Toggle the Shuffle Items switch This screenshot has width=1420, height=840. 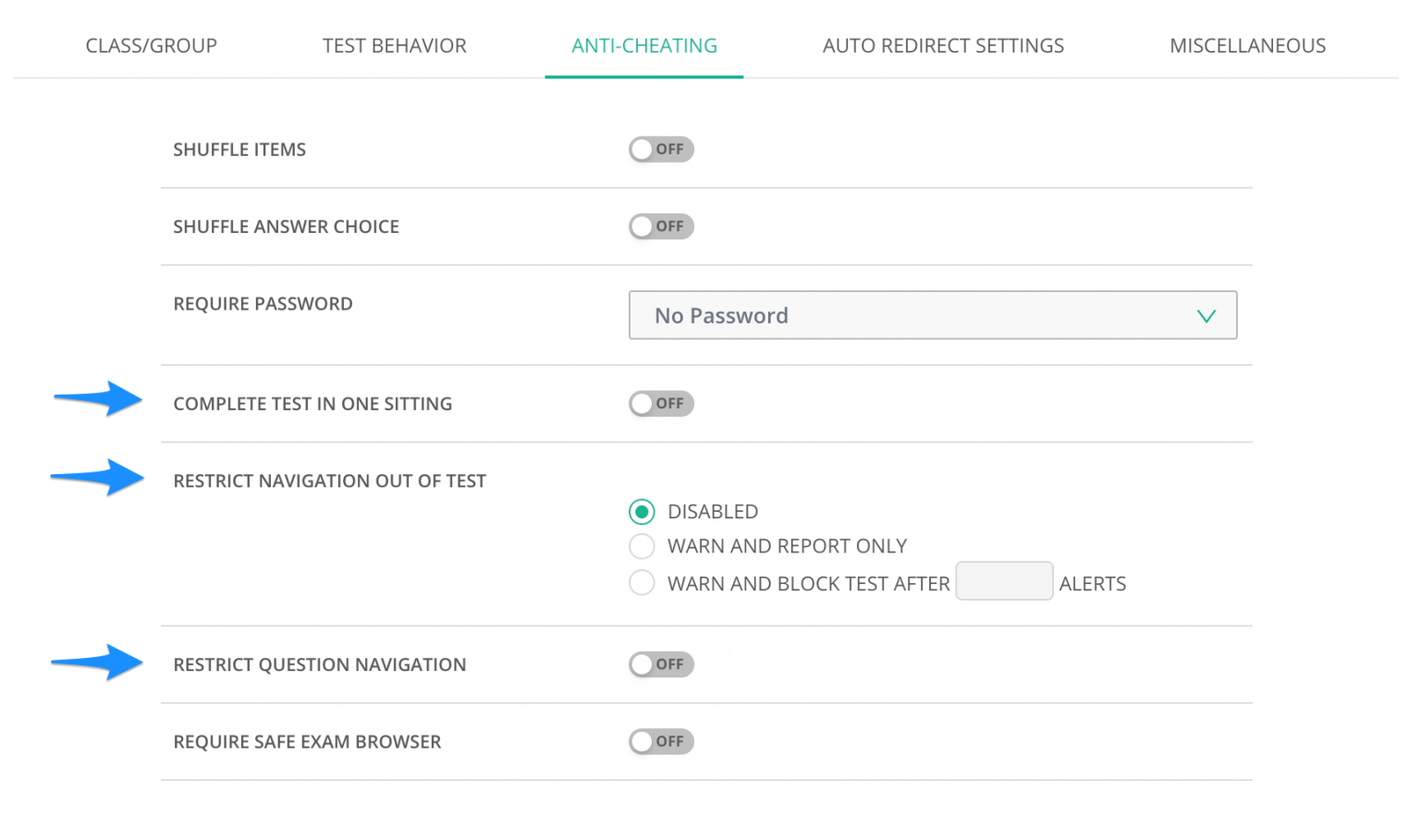tap(661, 150)
